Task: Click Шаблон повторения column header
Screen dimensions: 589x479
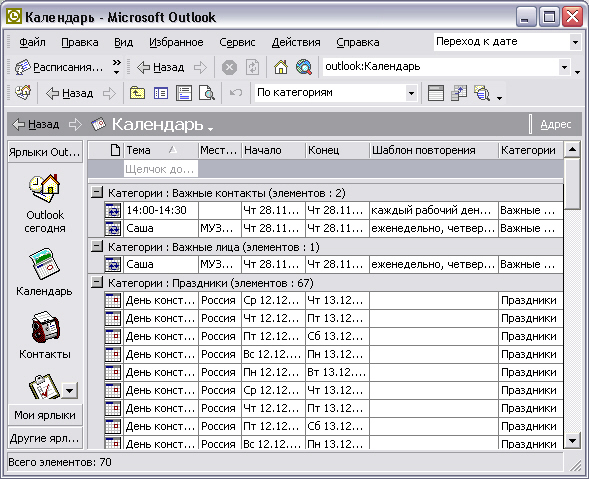Action: pos(434,150)
